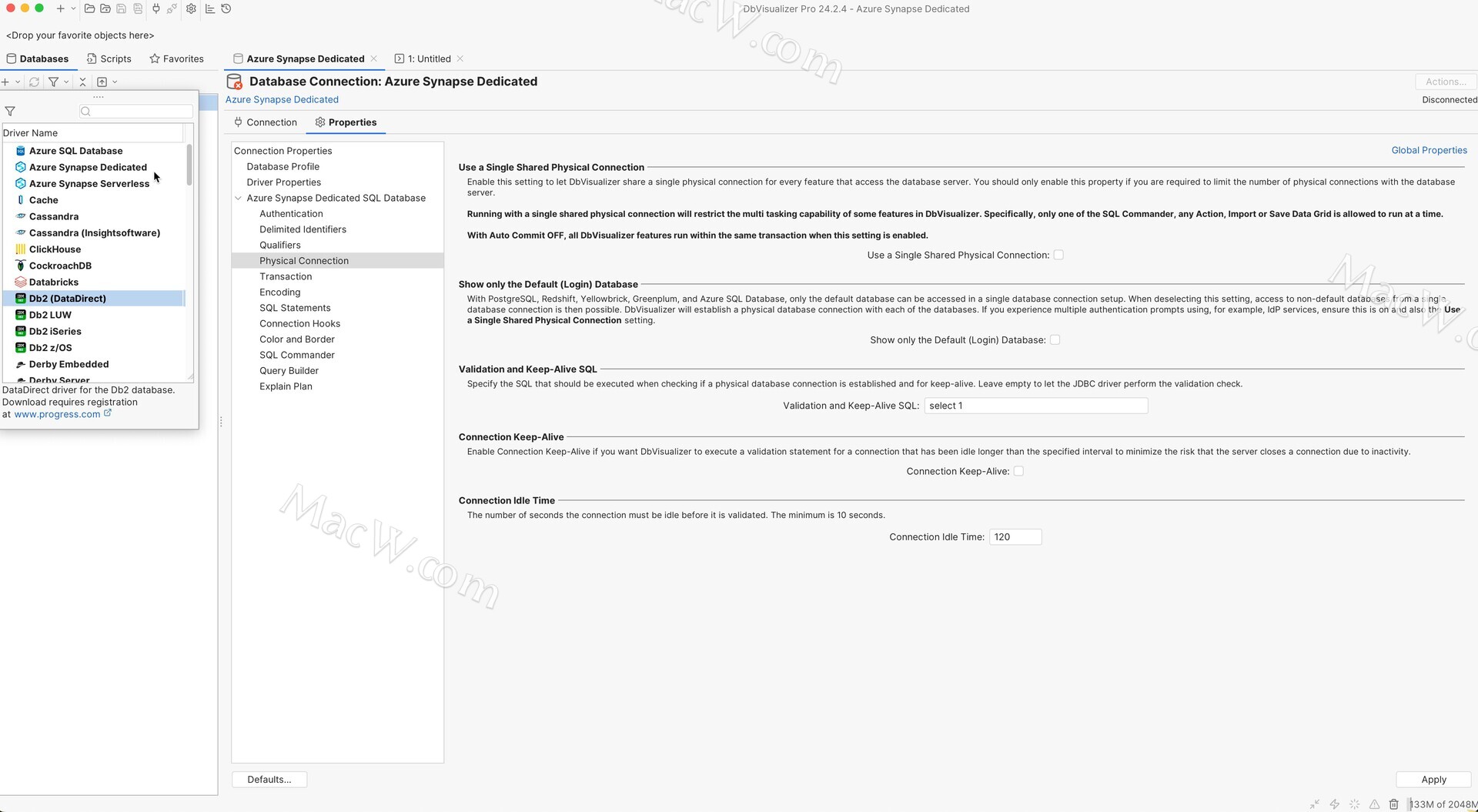Click the refresh icon in Databases toolbar
The image size is (1478, 812).
tap(34, 82)
